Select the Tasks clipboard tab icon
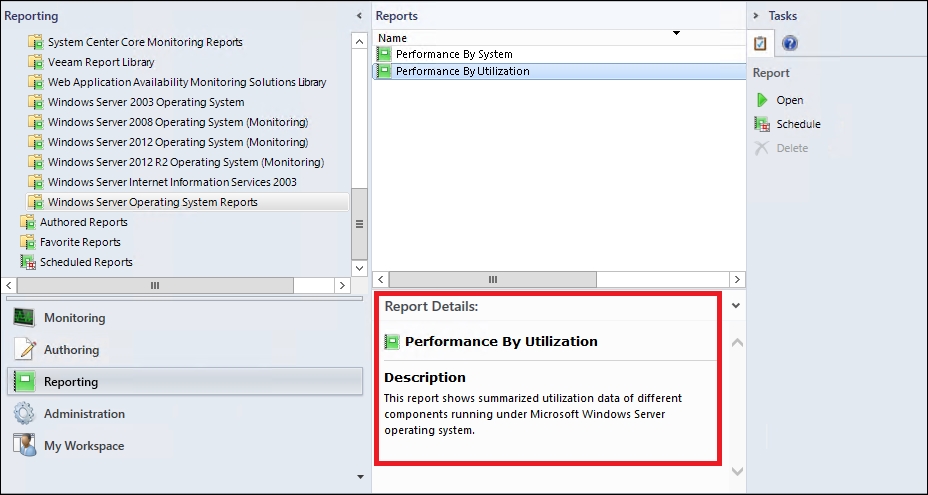 click(x=760, y=43)
